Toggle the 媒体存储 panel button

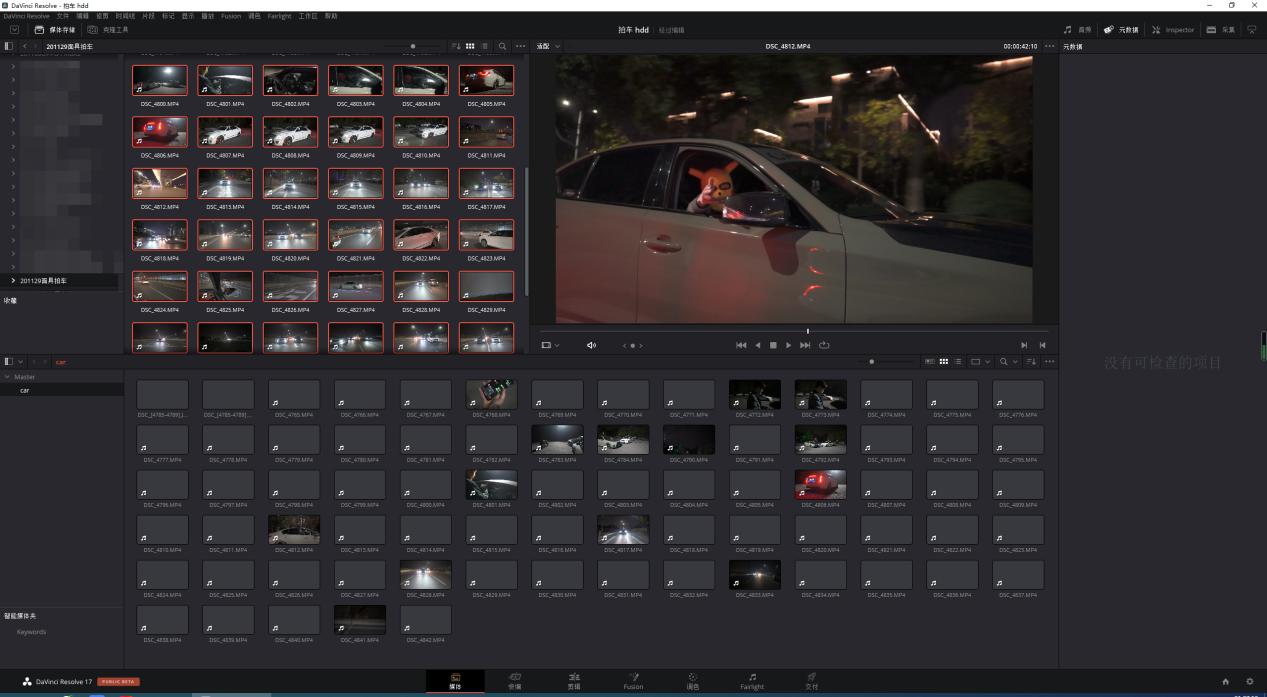[55, 30]
